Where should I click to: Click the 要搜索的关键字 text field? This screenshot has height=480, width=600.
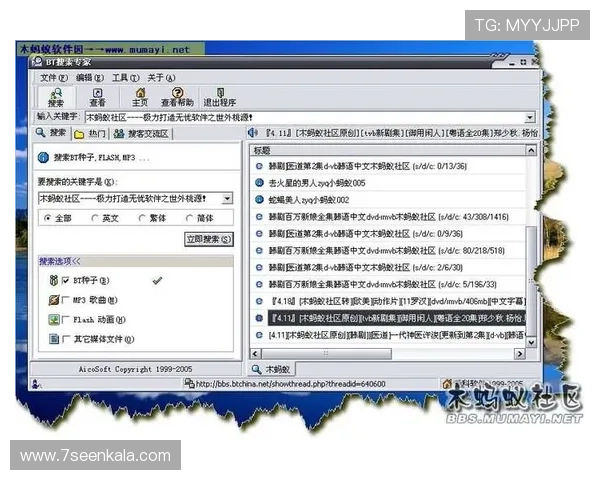coord(130,198)
